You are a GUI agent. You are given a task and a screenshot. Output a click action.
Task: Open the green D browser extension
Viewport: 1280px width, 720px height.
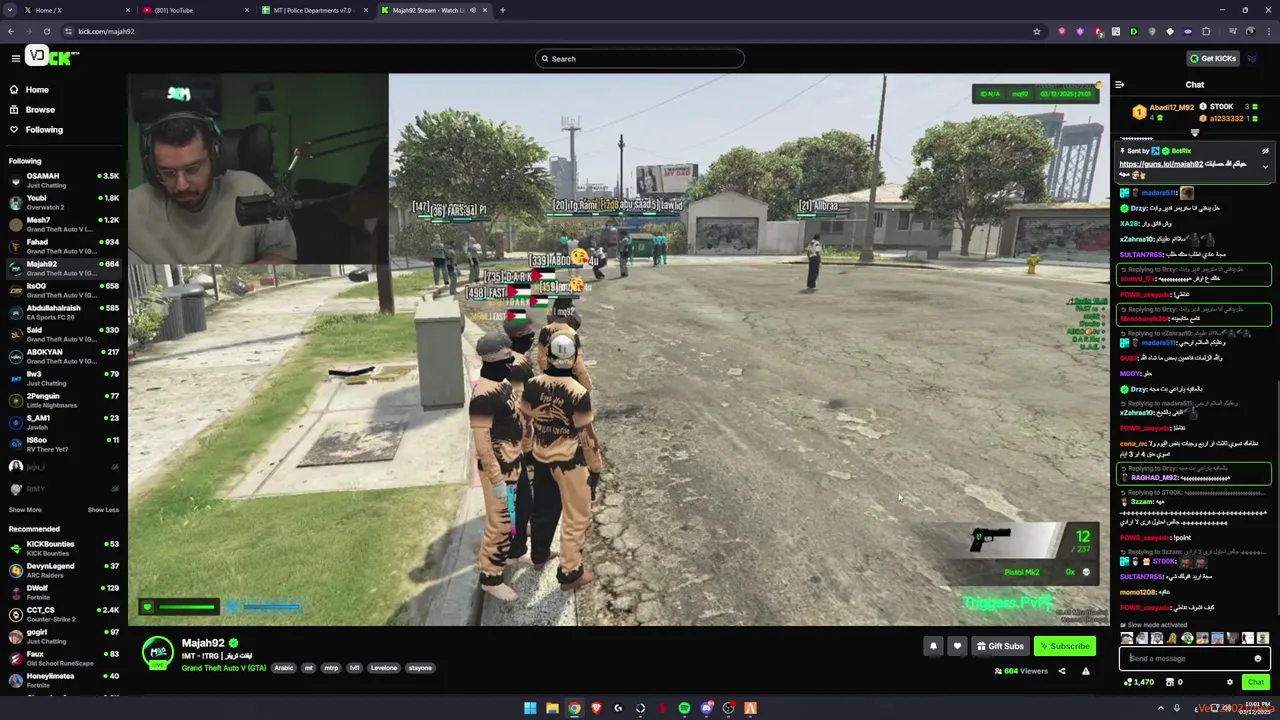click(1133, 31)
